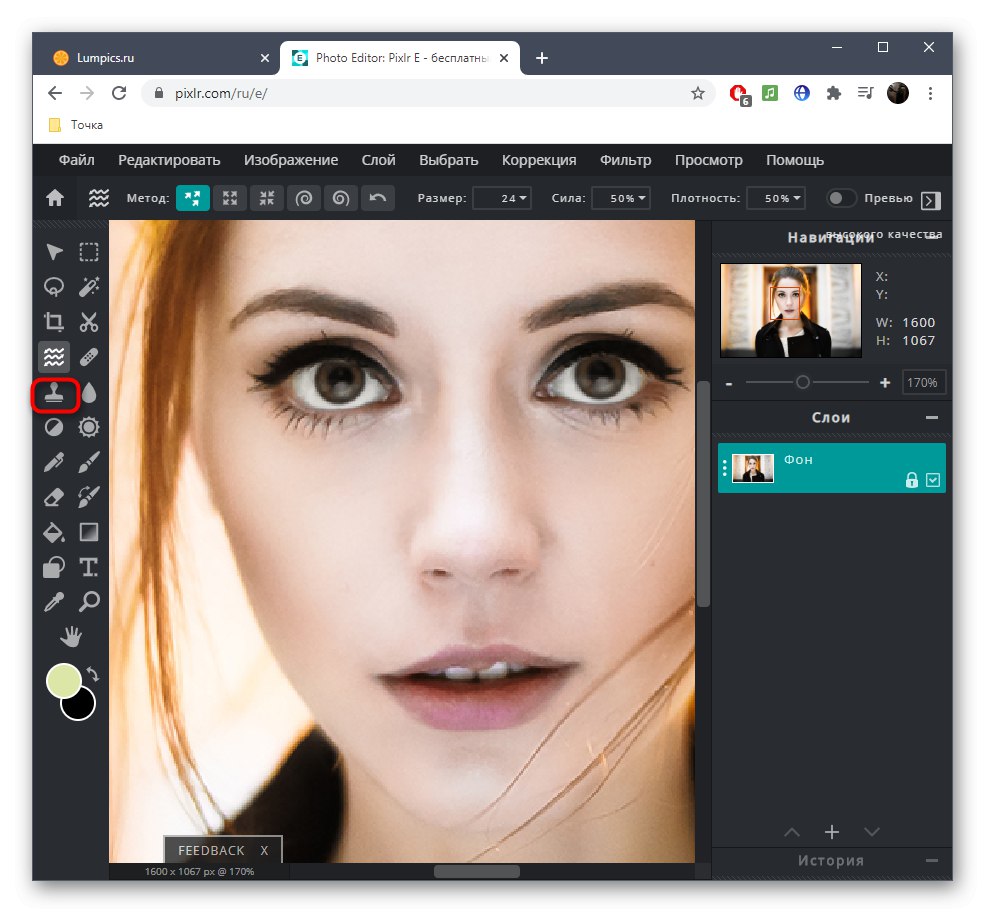Click the FEEDBACK button

click(211, 850)
